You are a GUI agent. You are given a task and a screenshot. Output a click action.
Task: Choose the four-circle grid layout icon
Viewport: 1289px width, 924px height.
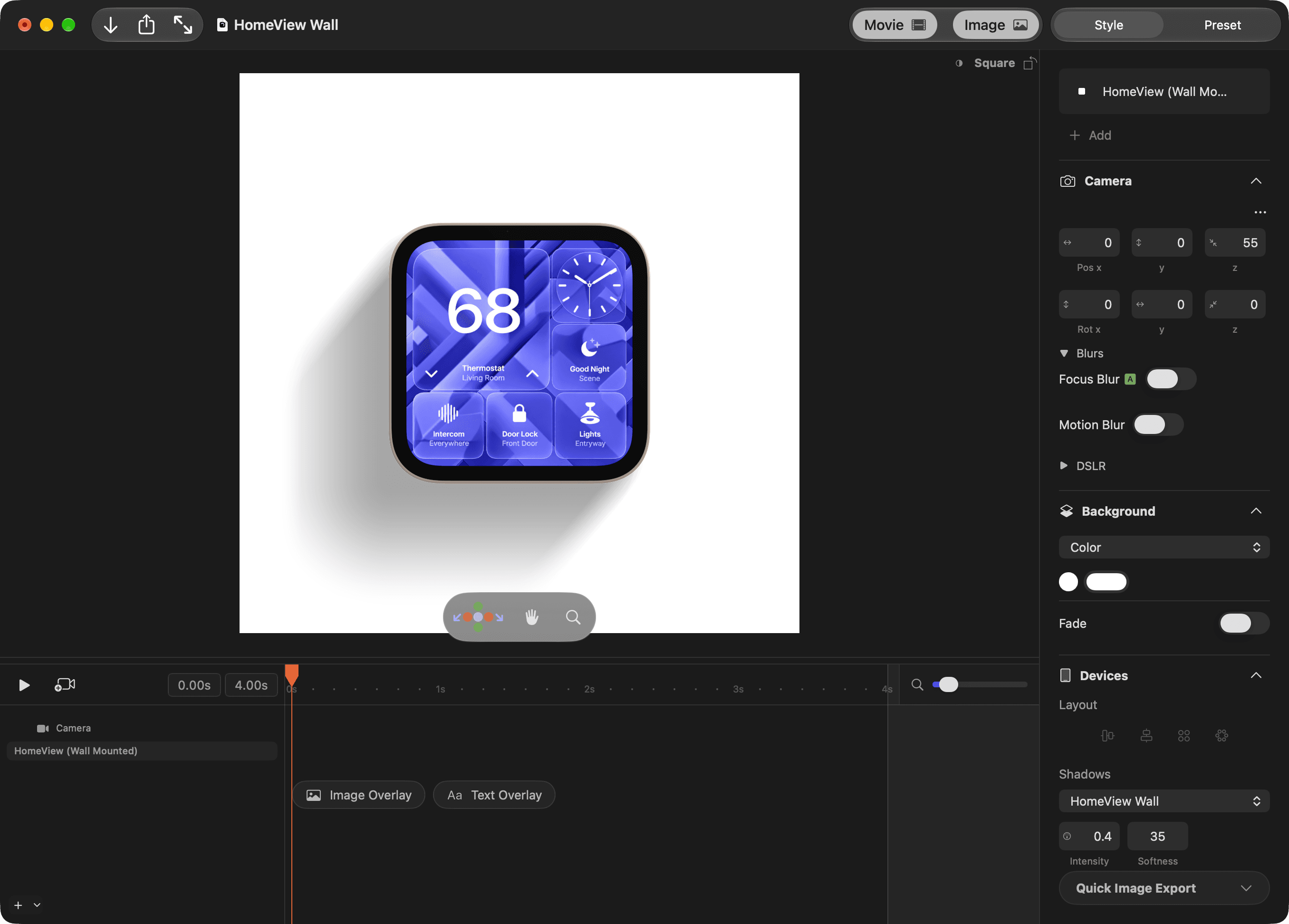click(1184, 736)
